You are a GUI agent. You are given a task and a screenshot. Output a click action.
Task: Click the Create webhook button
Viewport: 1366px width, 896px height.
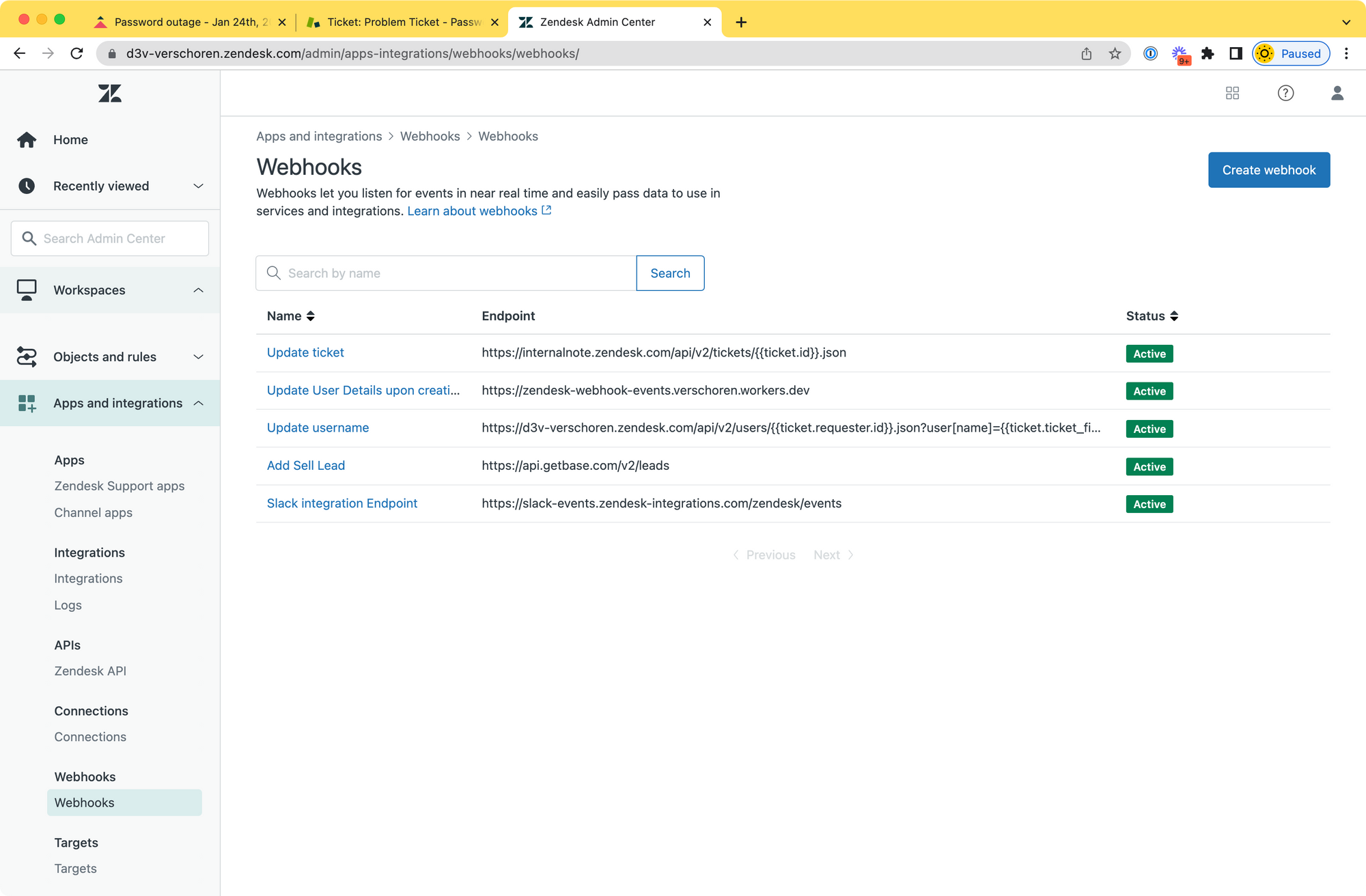click(x=1268, y=169)
